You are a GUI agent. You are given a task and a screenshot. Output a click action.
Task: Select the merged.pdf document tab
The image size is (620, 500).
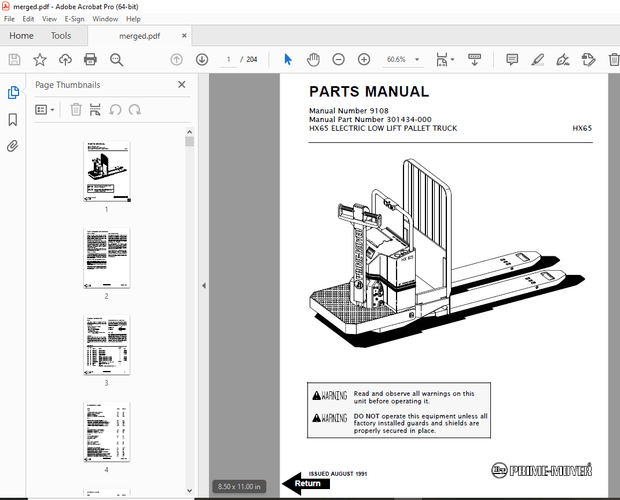click(140, 36)
